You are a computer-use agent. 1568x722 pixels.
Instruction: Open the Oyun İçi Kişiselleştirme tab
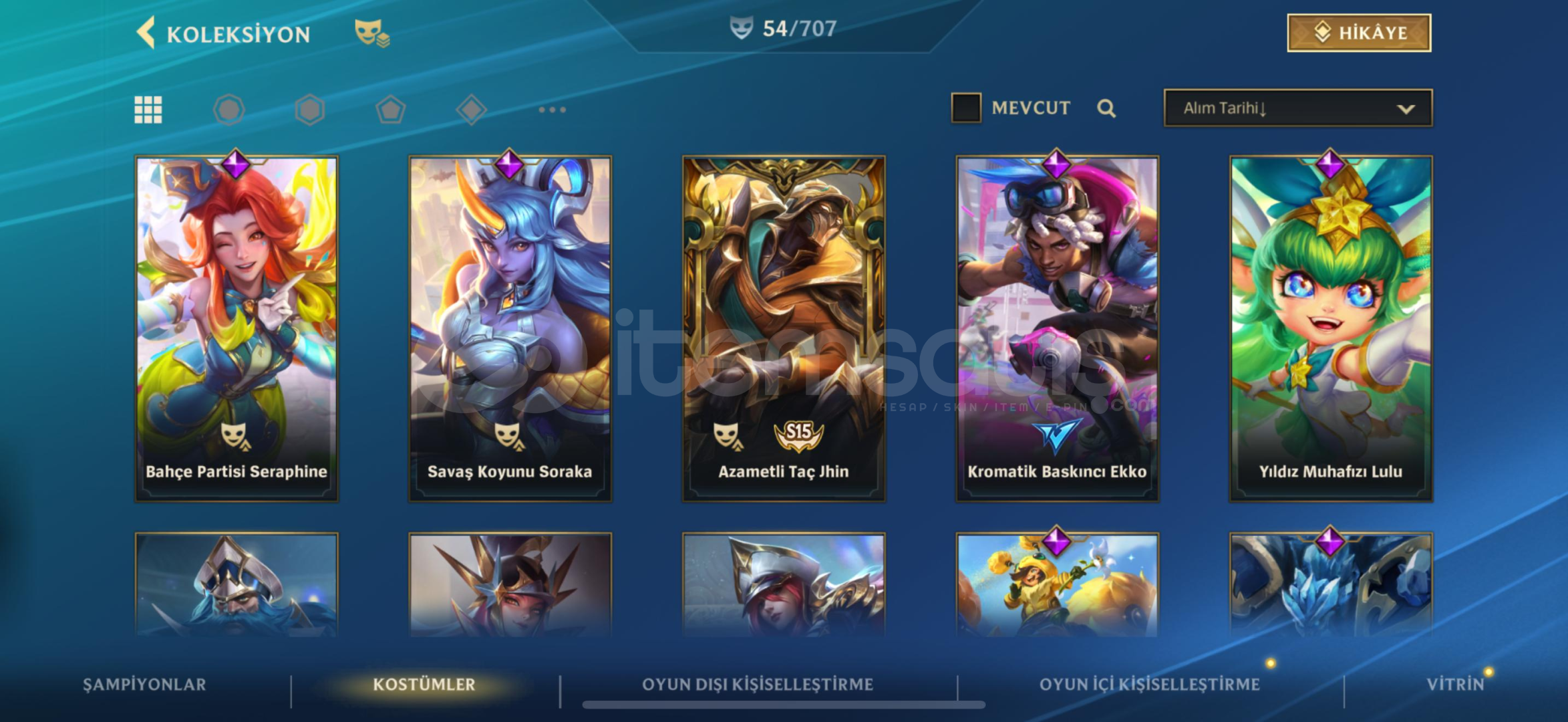1149,685
